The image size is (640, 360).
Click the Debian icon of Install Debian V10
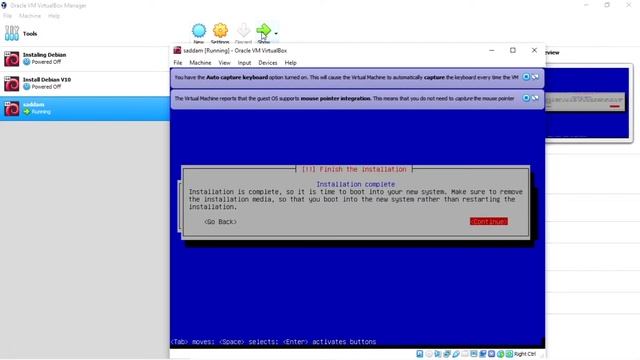point(11,84)
